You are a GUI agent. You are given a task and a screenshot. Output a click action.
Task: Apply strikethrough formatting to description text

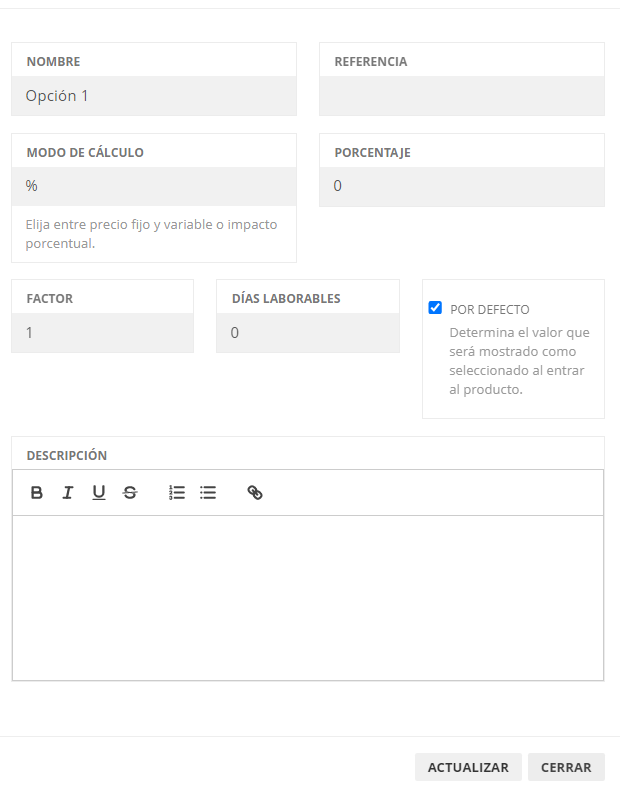130,493
